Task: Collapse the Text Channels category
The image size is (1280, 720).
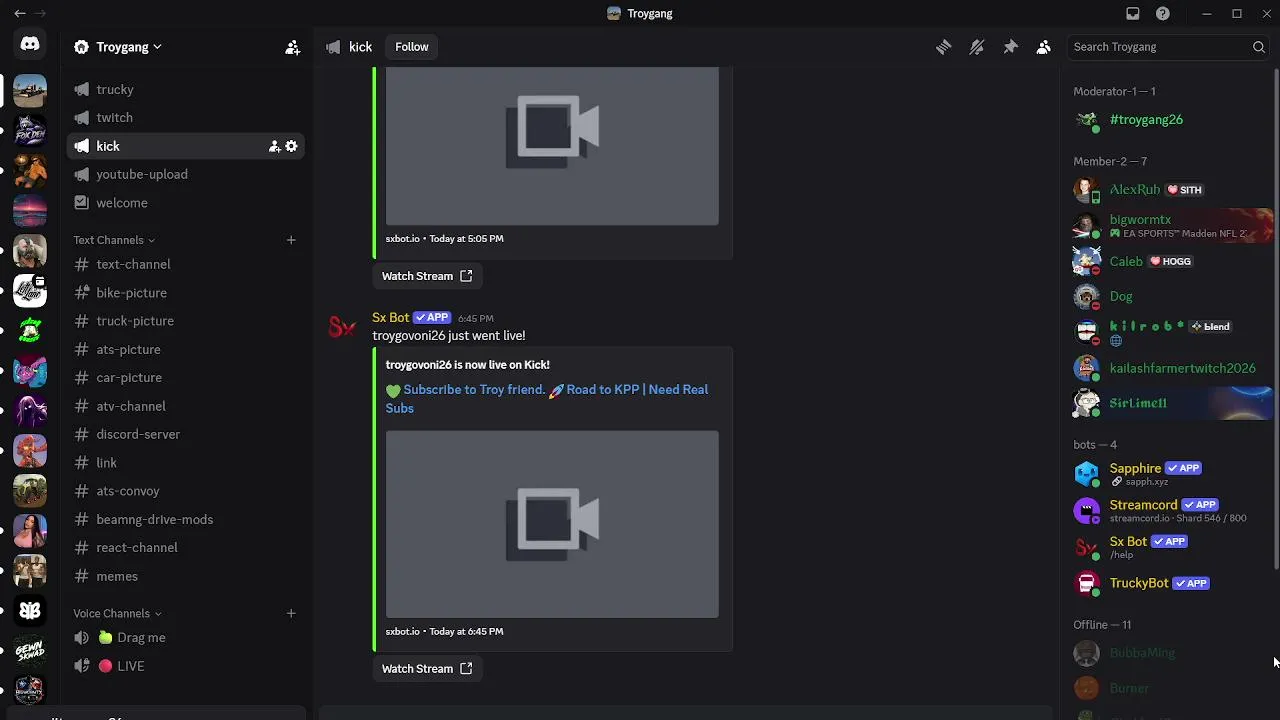Action: point(114,240)
